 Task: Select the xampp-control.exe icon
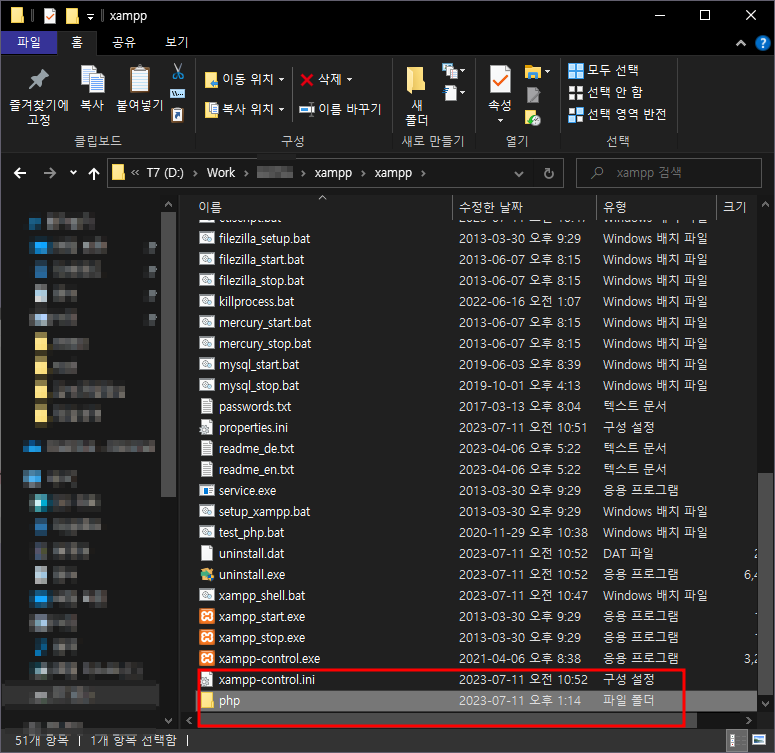207,659
